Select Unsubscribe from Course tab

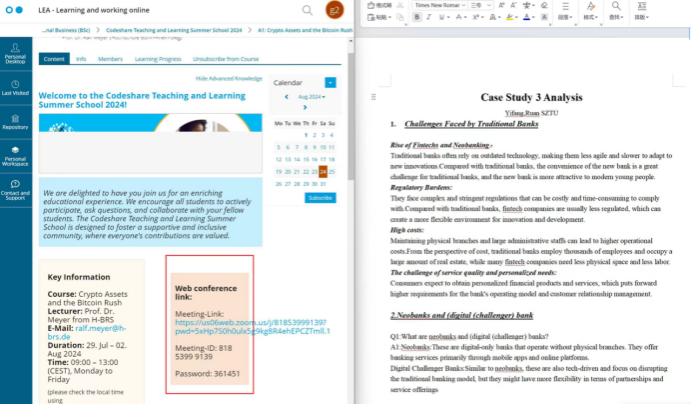[x=226, y=59]
